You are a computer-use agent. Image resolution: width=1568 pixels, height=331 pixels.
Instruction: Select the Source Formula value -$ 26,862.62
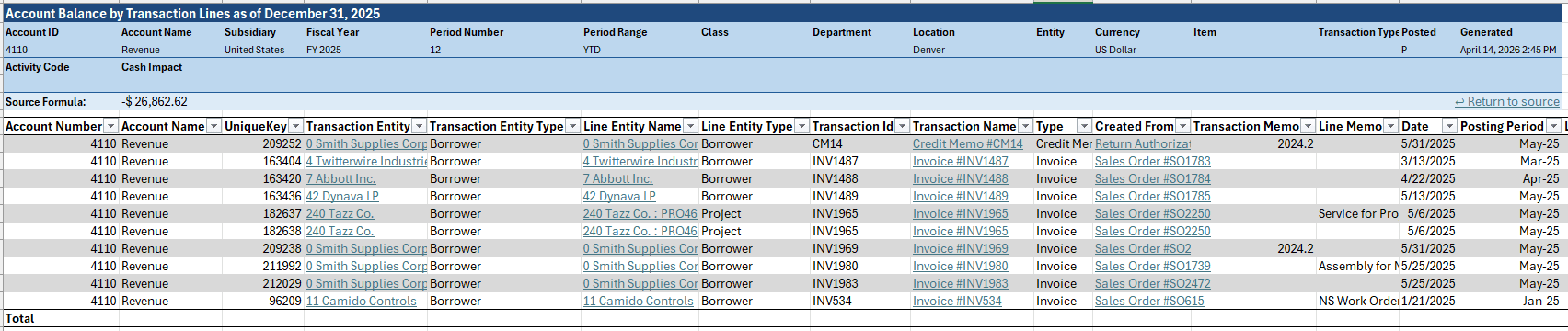tap(155, 102)
